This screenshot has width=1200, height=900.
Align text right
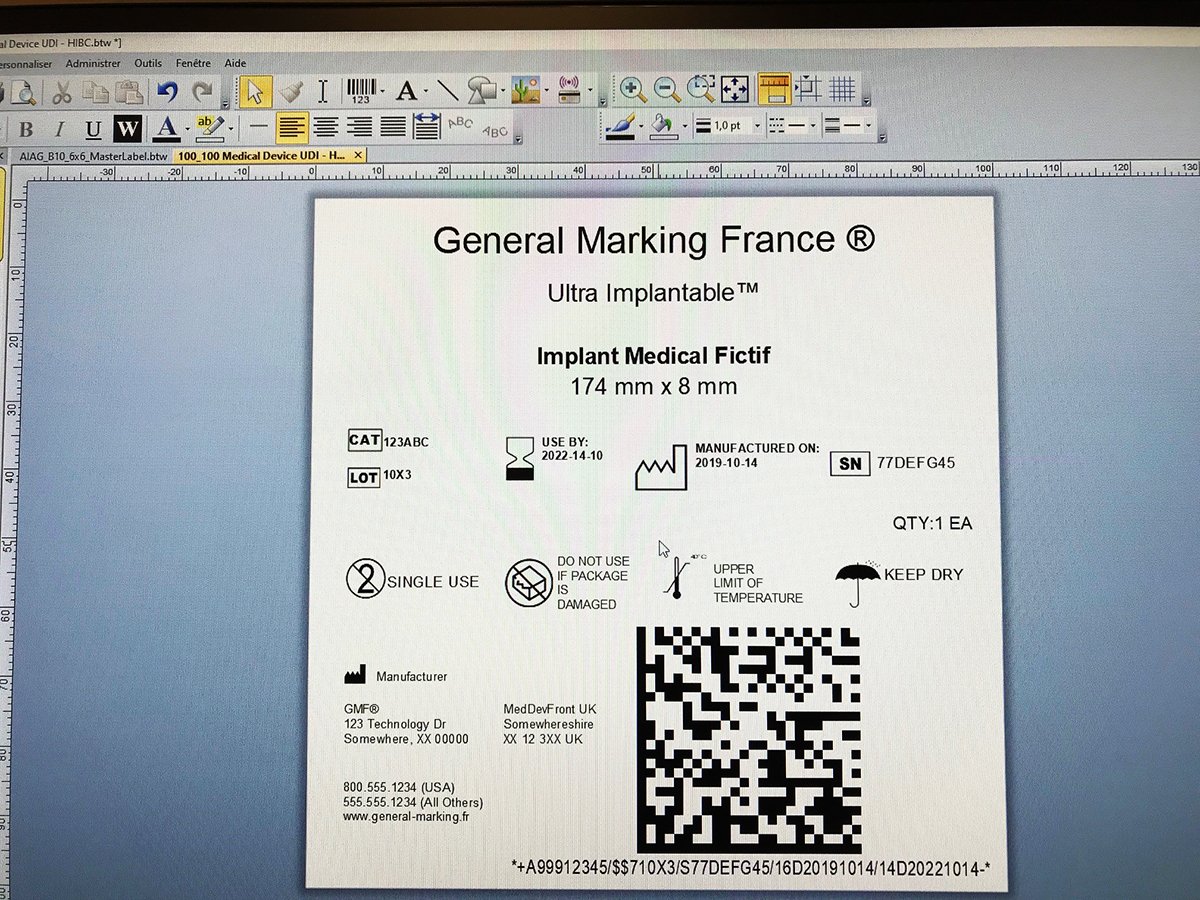pyautogui.click(x=359, y=127)
